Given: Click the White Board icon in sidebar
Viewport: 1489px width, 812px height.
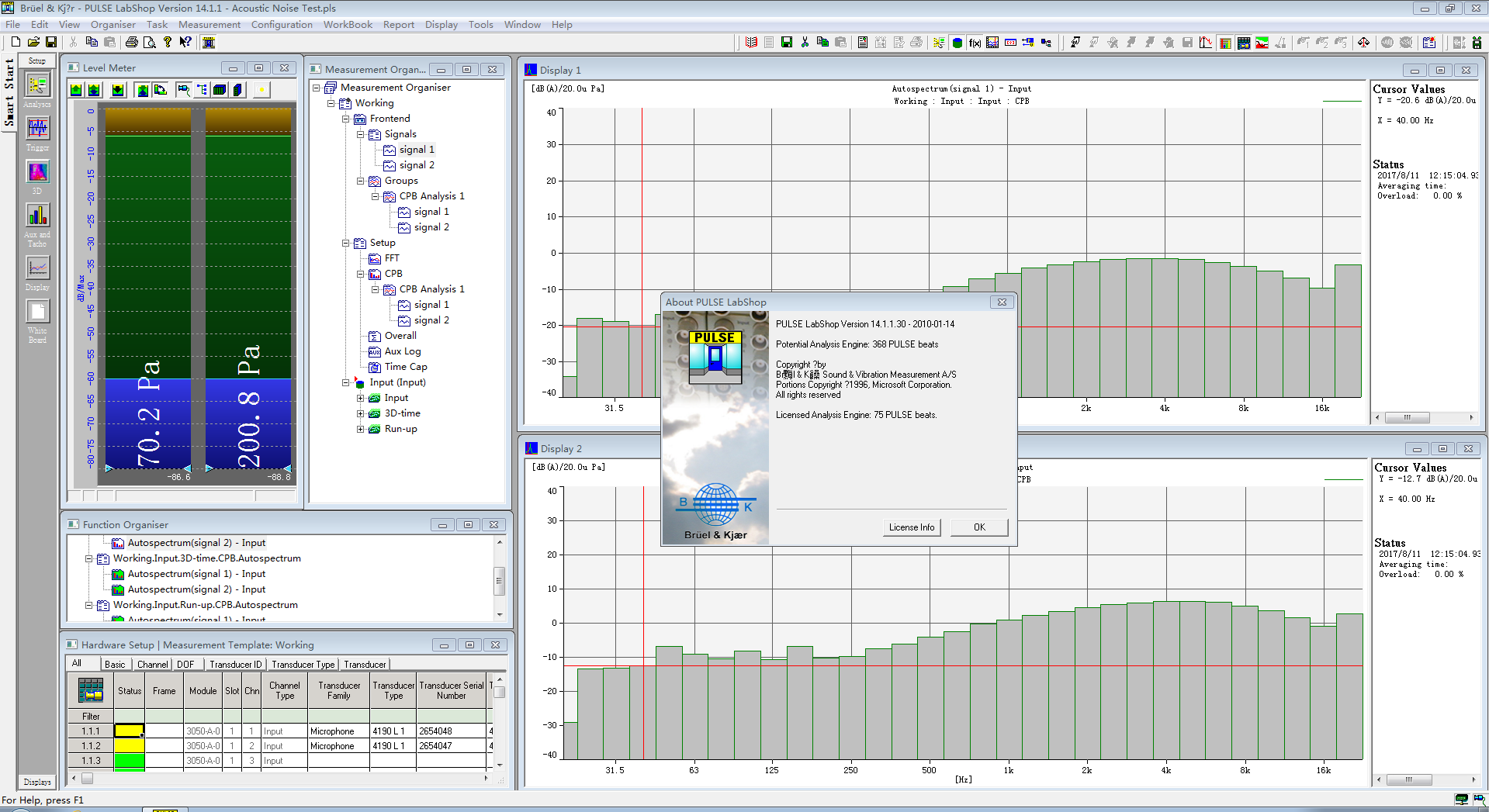Looking at the screenshot, I should pos(36,312).
